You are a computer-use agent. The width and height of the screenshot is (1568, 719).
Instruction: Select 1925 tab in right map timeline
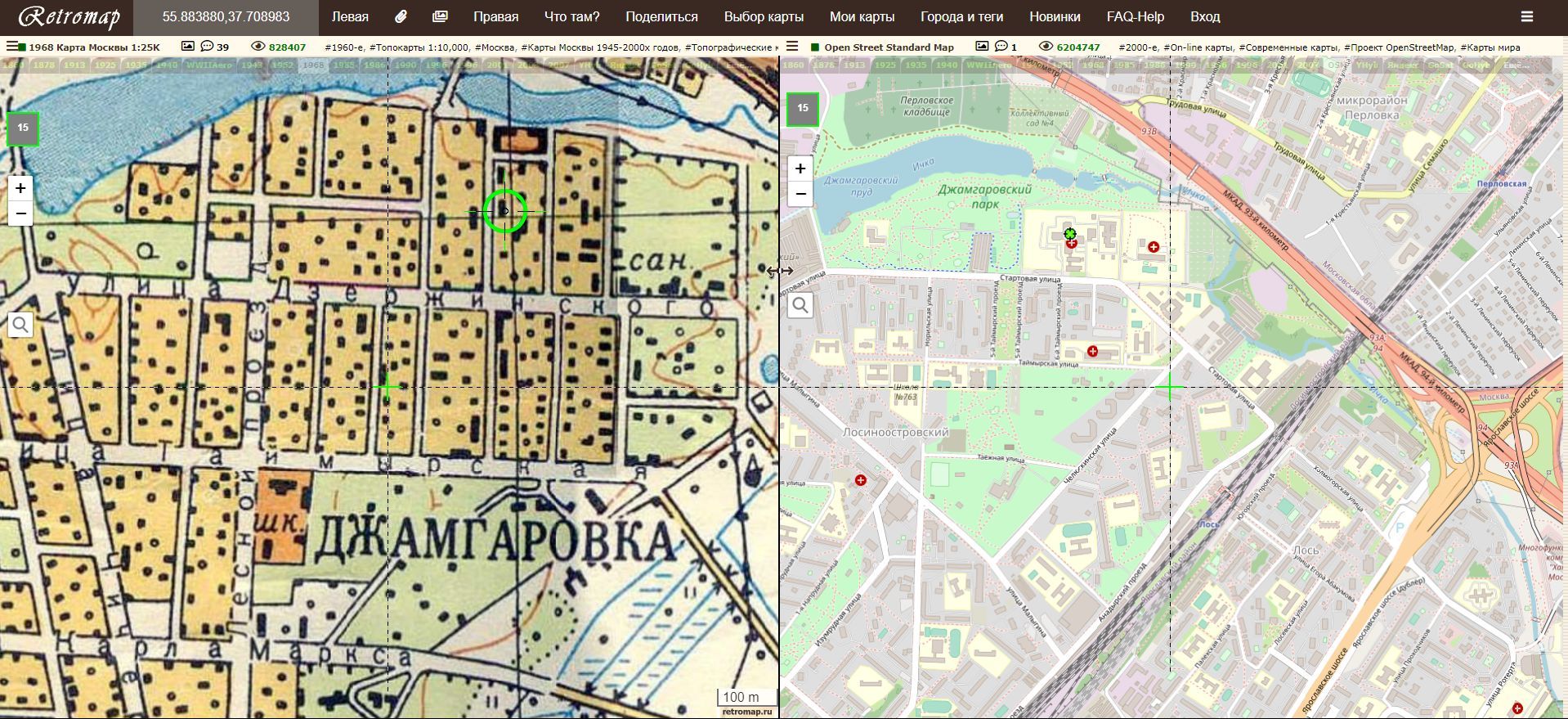(885, 65)
